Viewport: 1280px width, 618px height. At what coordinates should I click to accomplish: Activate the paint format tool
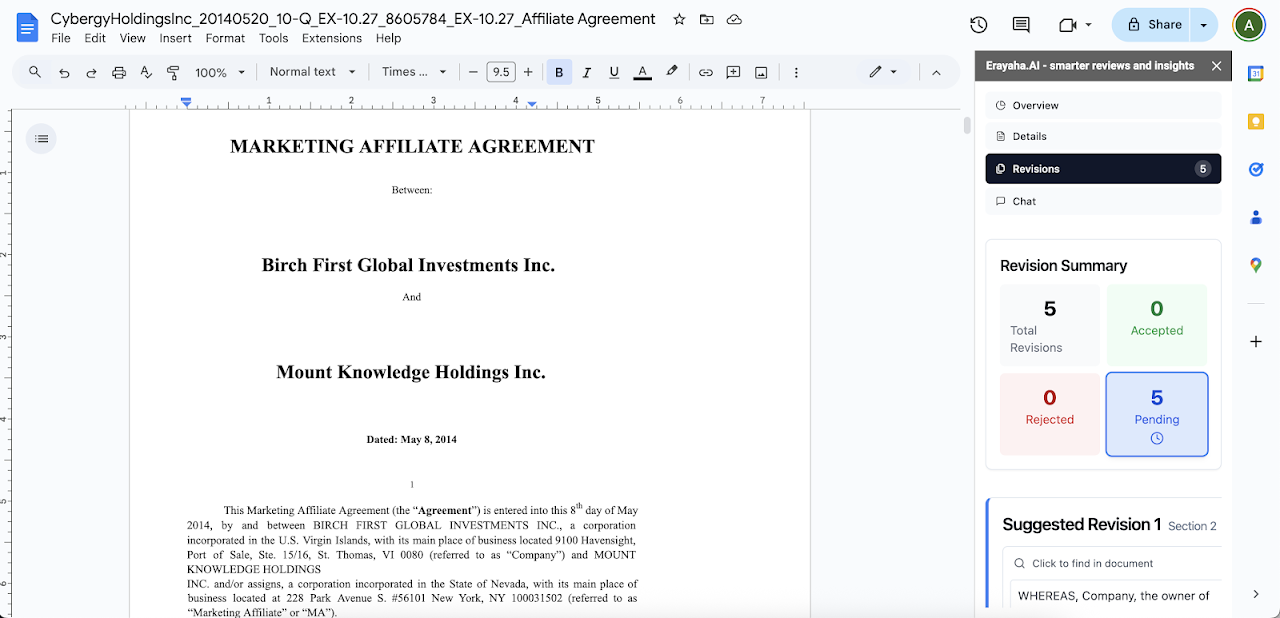point(173,72)
